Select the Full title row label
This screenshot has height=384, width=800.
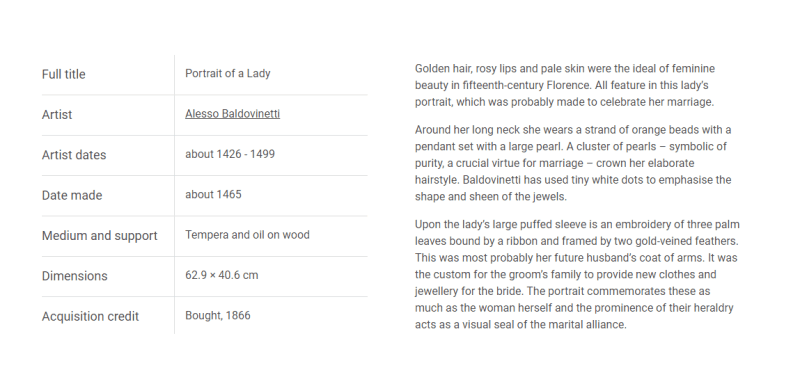pyautogui.click(x=64, y=74)
